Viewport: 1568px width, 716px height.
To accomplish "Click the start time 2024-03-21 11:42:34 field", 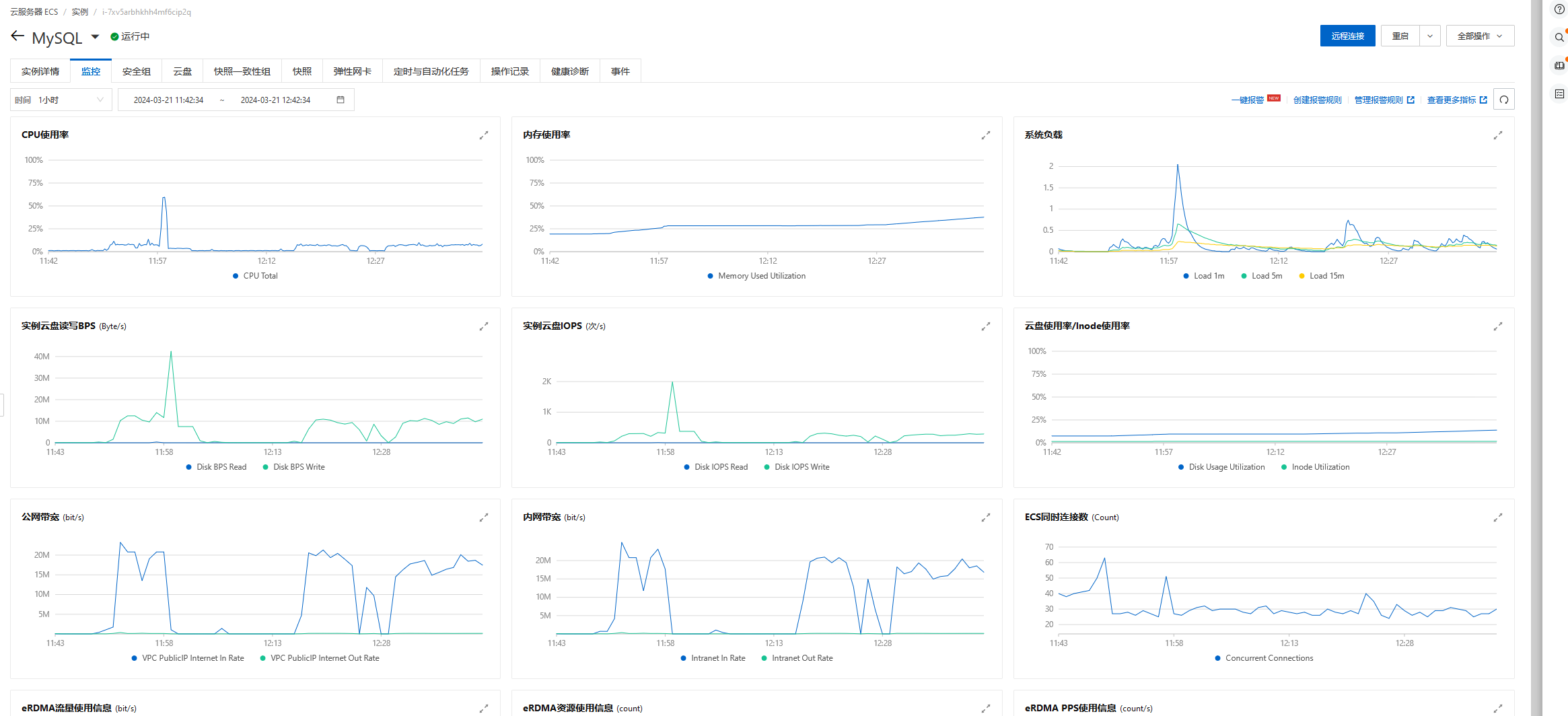I will (x=168, y=100).
